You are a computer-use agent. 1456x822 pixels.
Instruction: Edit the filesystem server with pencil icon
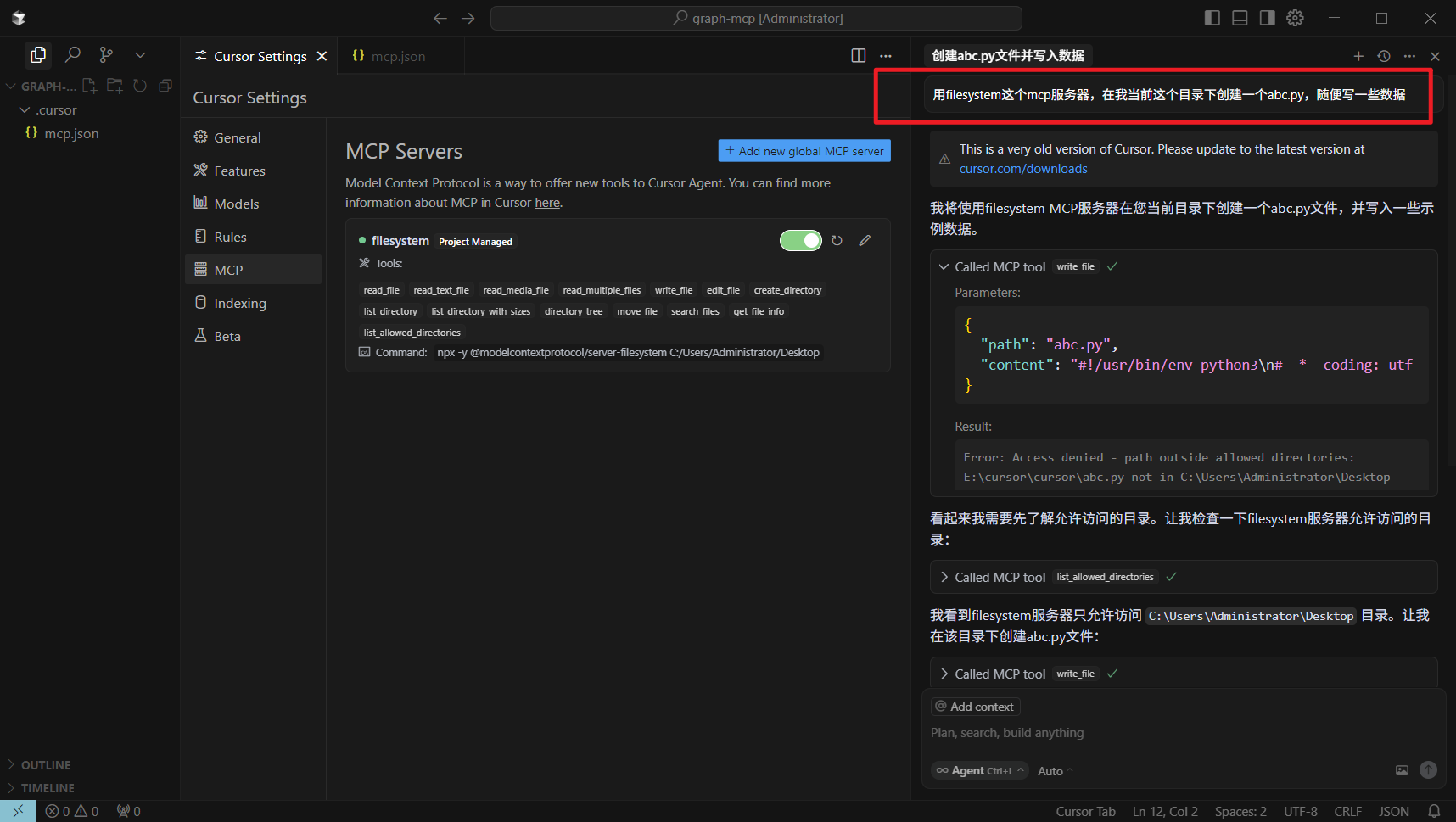click(865, 241)
